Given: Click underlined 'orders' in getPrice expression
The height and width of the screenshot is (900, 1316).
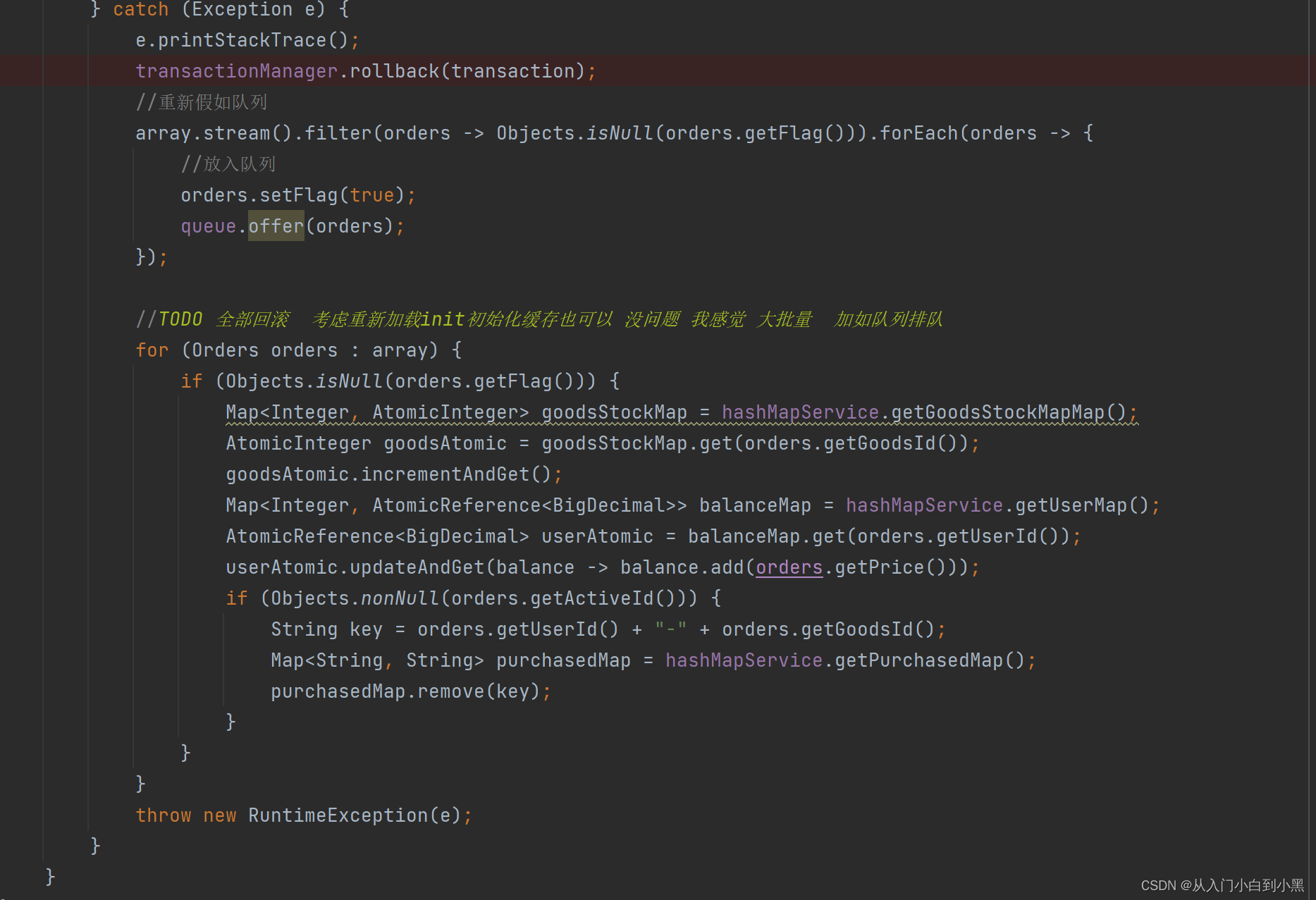Looking at the screenshot, I should (789, 567).
